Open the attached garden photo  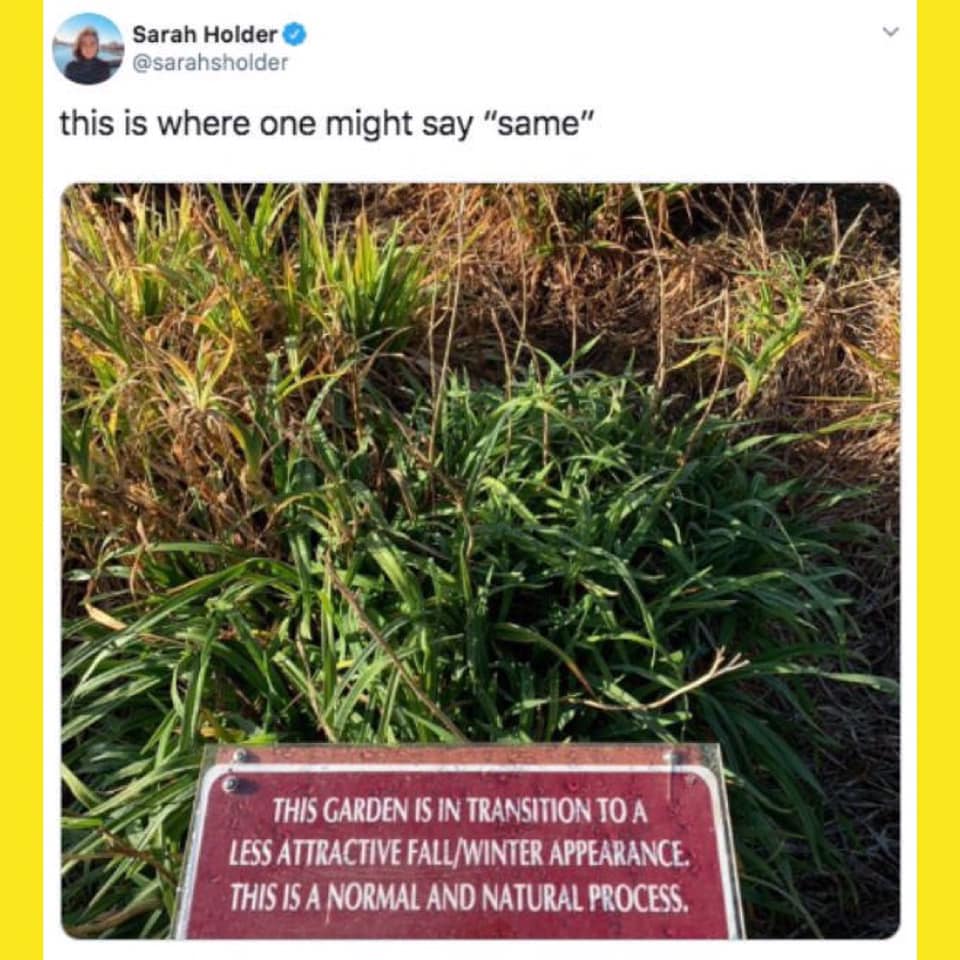point(481,561)
